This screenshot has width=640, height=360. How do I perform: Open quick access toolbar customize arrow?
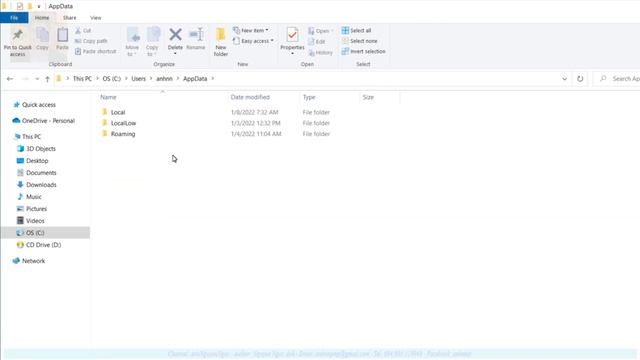tap(39, 7)
